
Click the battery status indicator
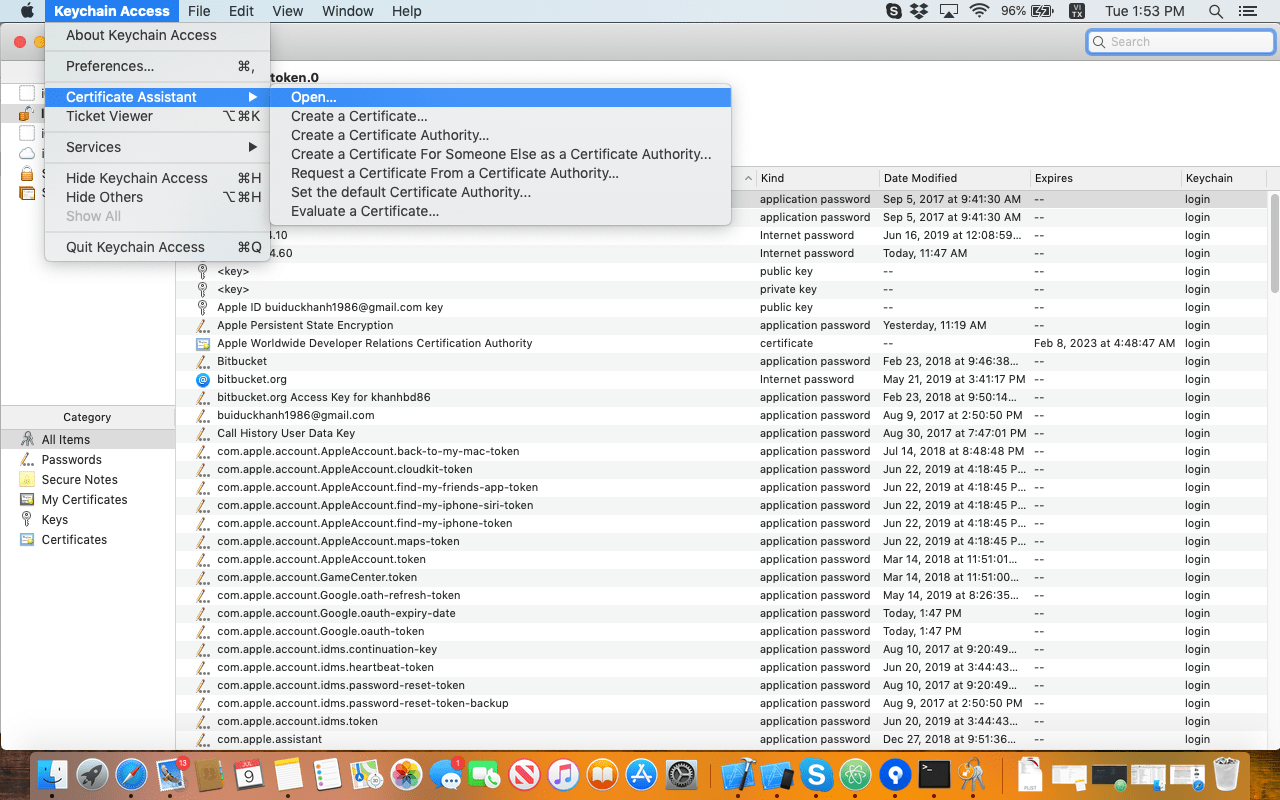(x=1026, y=11)
